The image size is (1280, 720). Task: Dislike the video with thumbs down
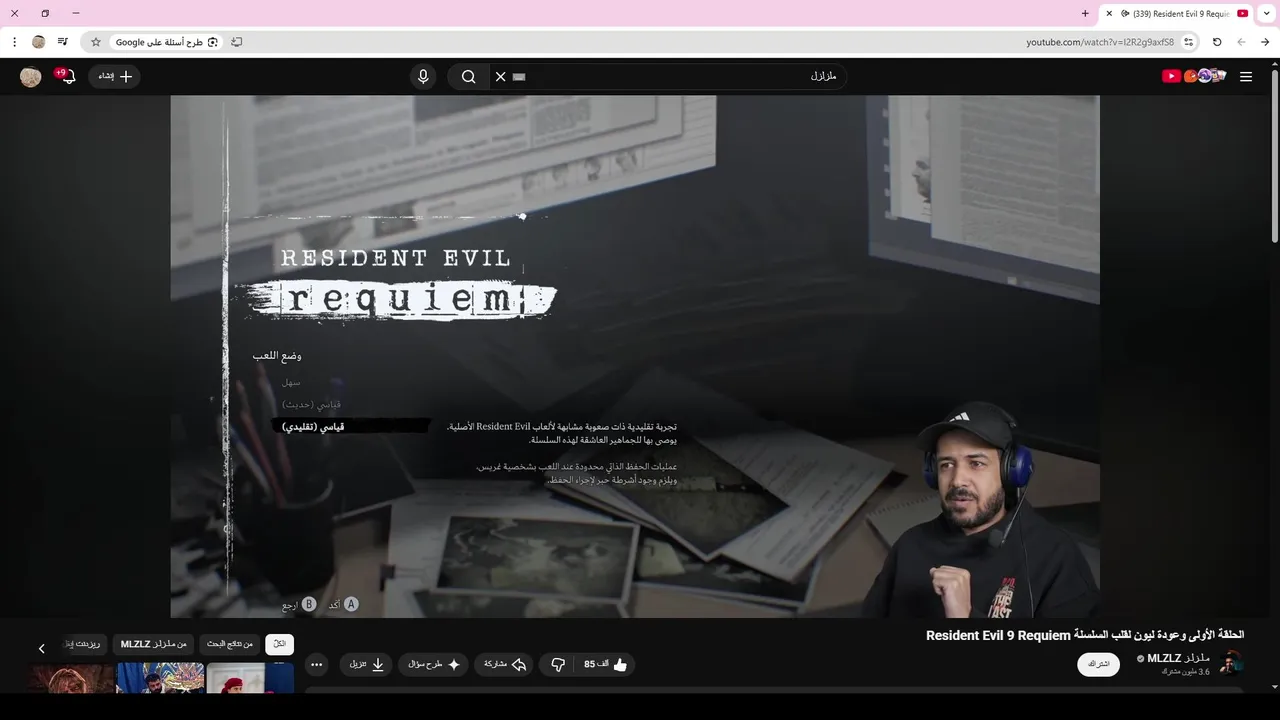pos(558,664)
